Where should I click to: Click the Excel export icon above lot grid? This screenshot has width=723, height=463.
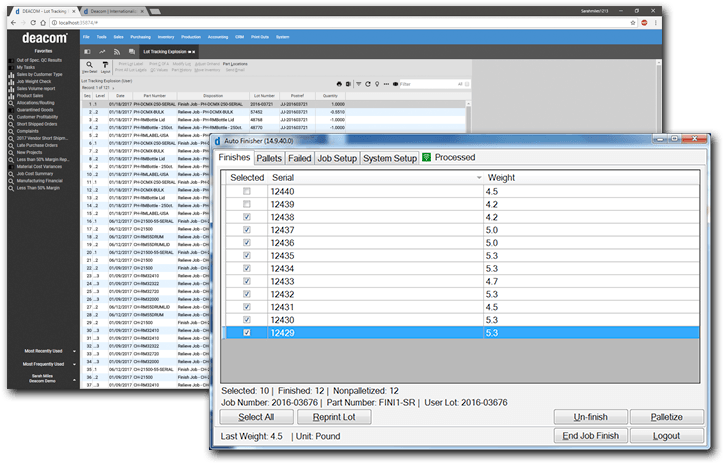348,84
